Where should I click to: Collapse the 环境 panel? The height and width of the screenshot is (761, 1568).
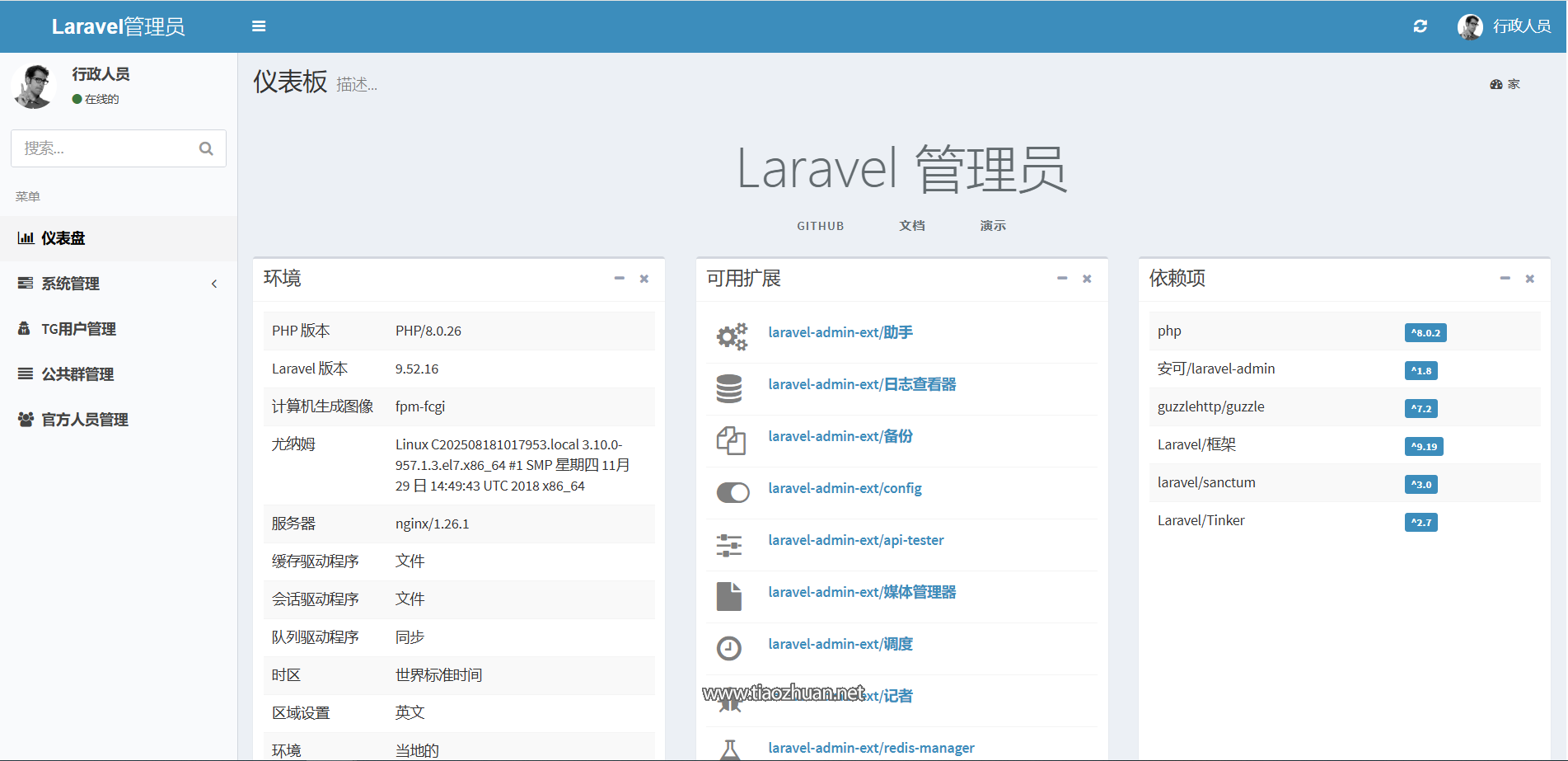[x=619, y=279]
